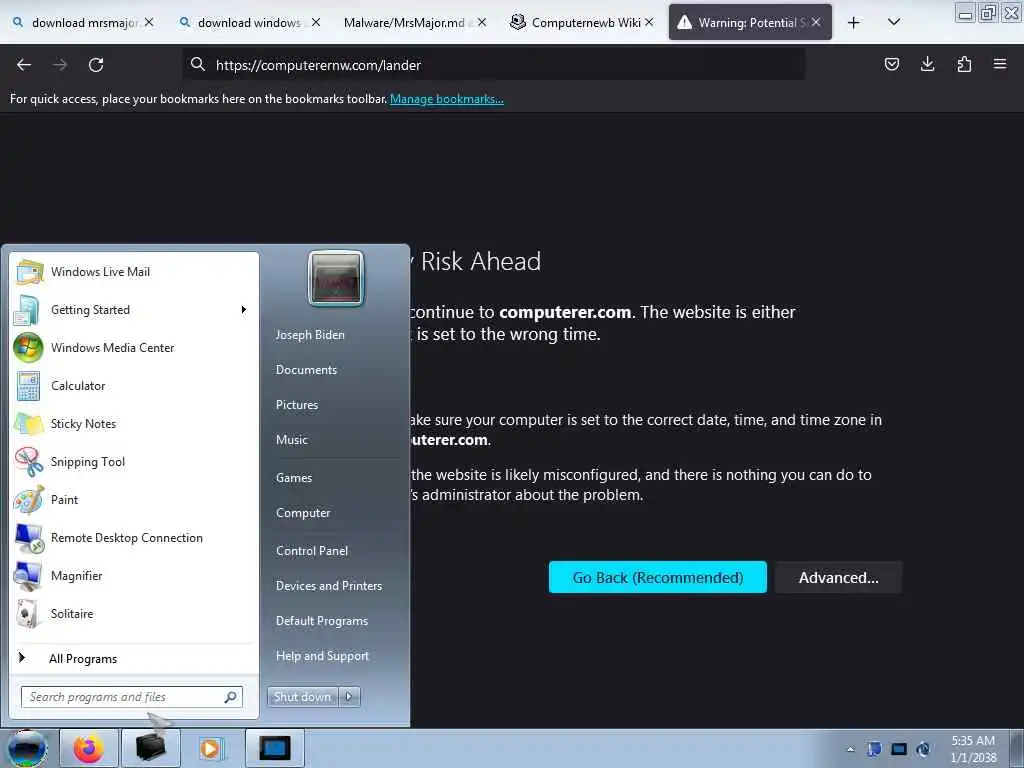Start Solitaire game
The height and width of the screenshot is (768, 1024).
[134, 613]
